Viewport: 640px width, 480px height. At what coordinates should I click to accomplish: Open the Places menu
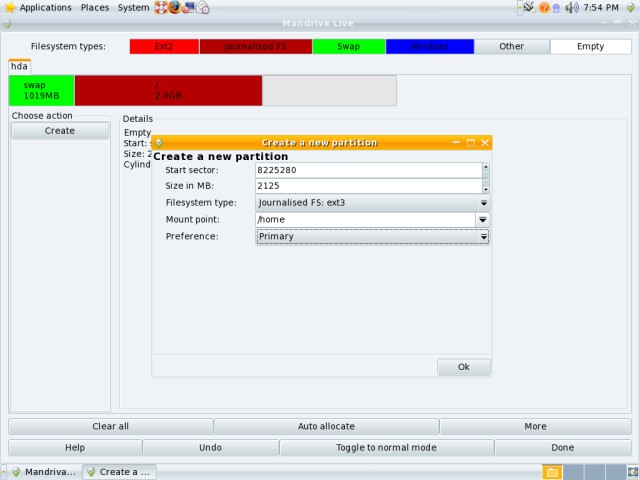point(95,7)
